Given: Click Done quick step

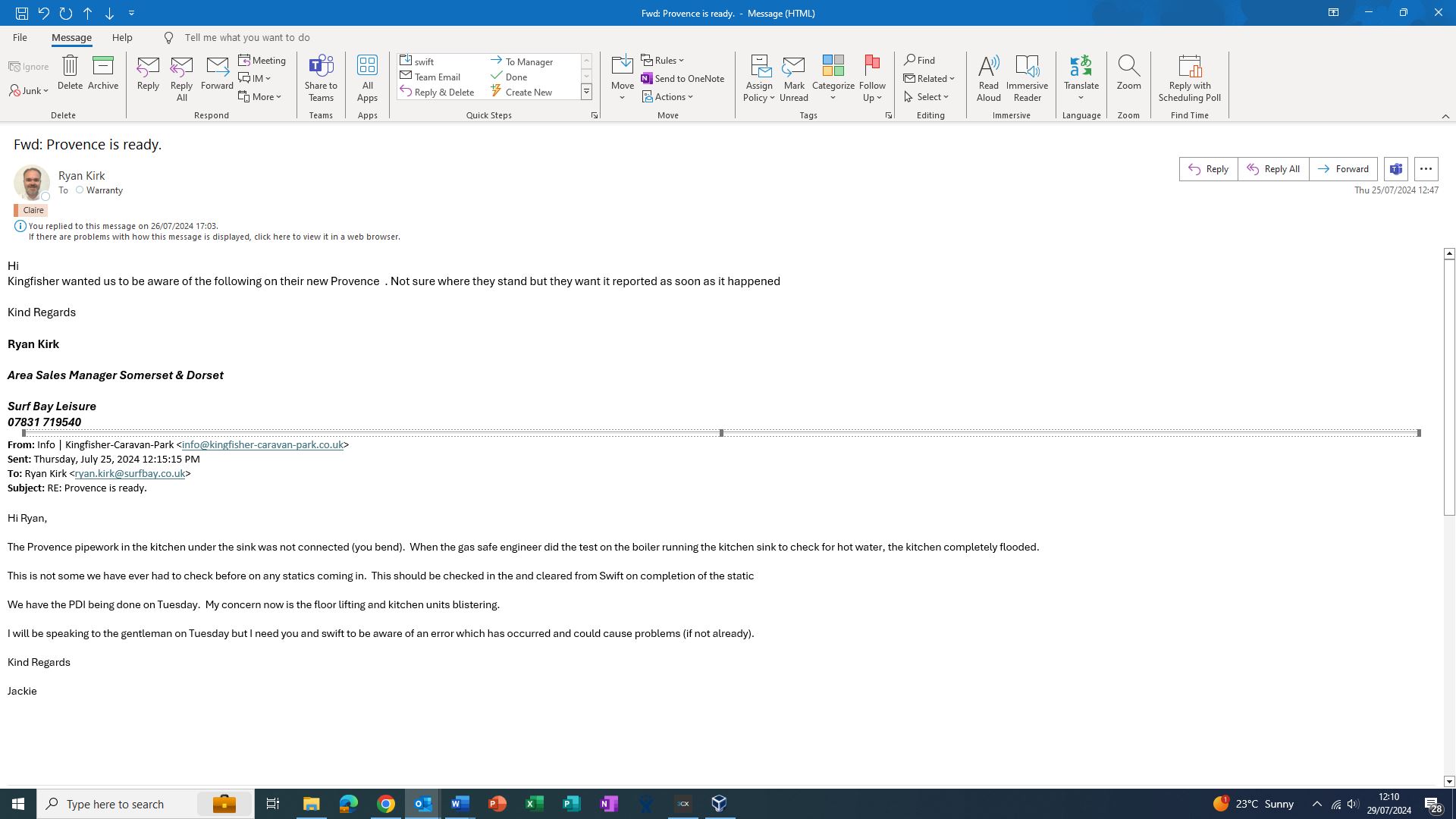Looking at the screenshot, I should pyautogui.click(x=516, y=77).
